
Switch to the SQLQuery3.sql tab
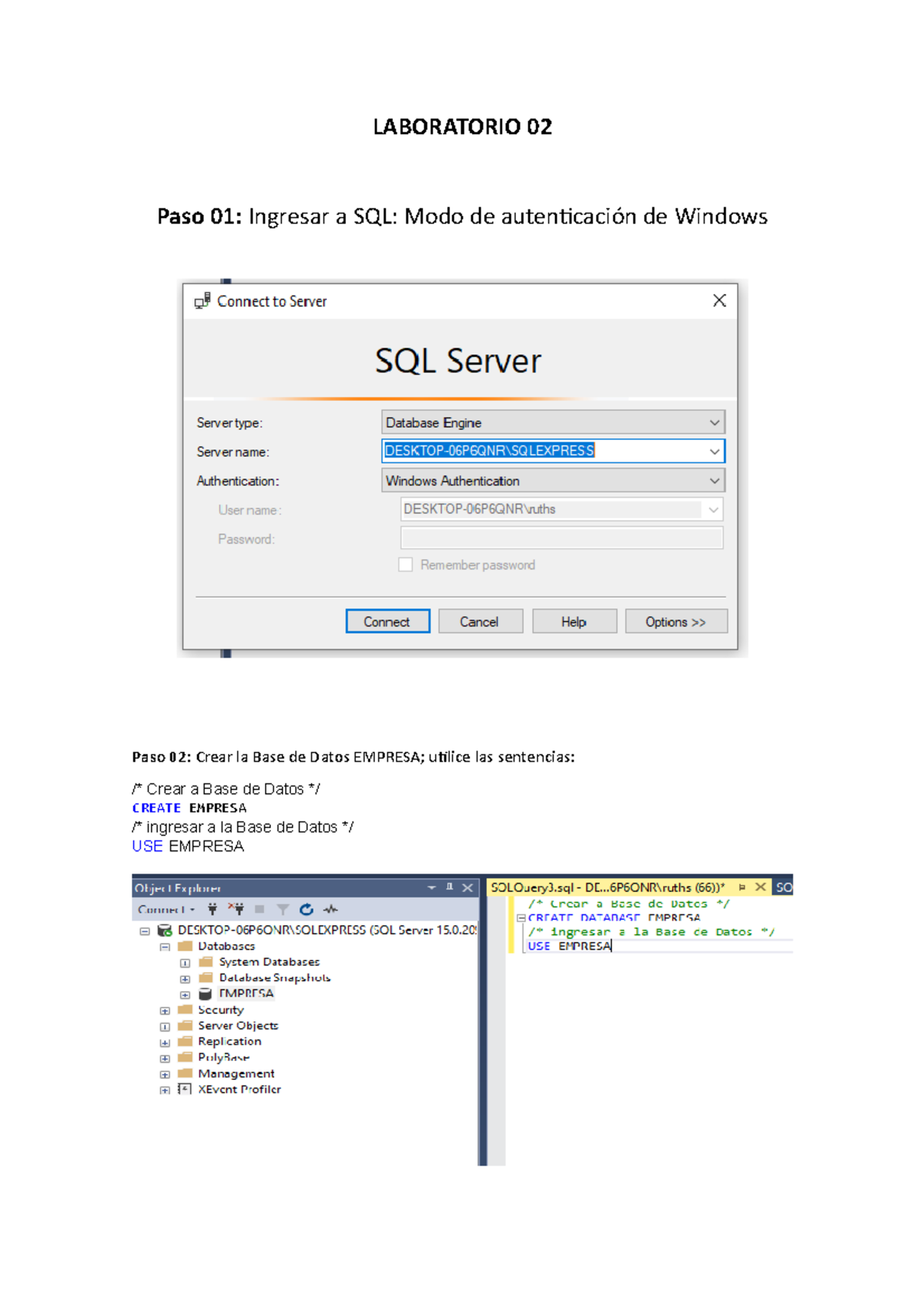click(608, 887)
